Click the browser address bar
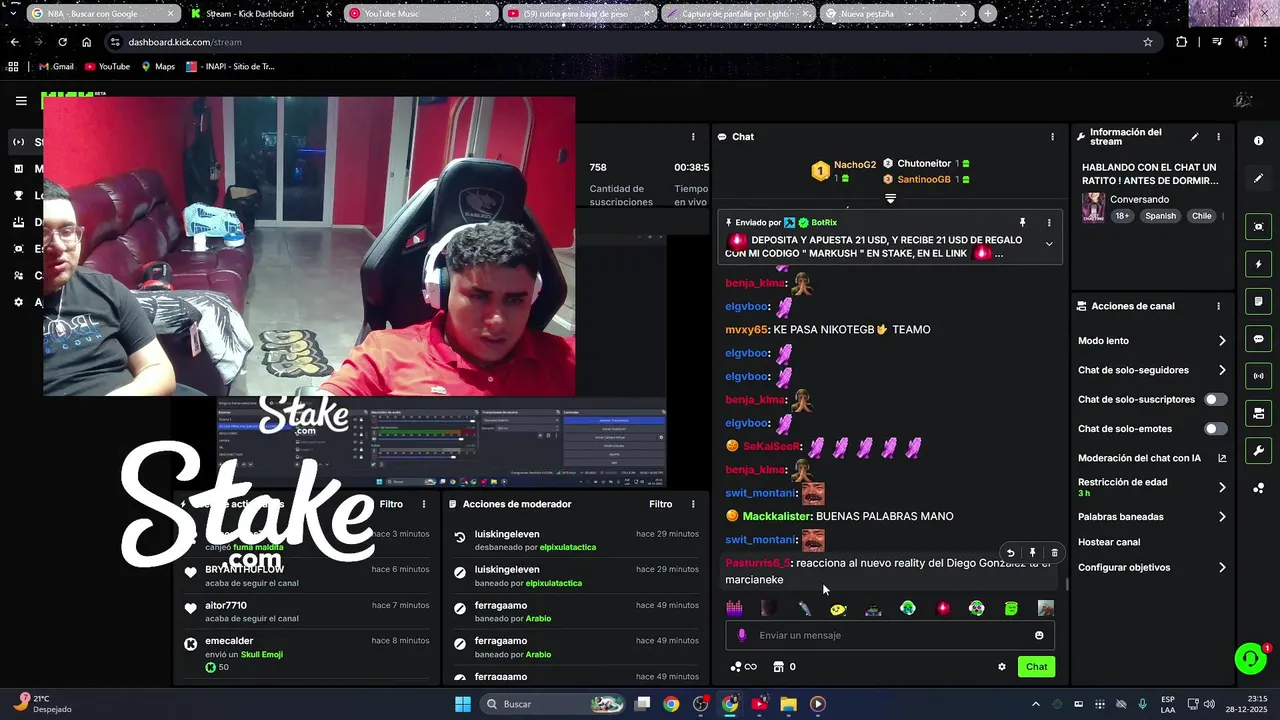 (630, 42)
